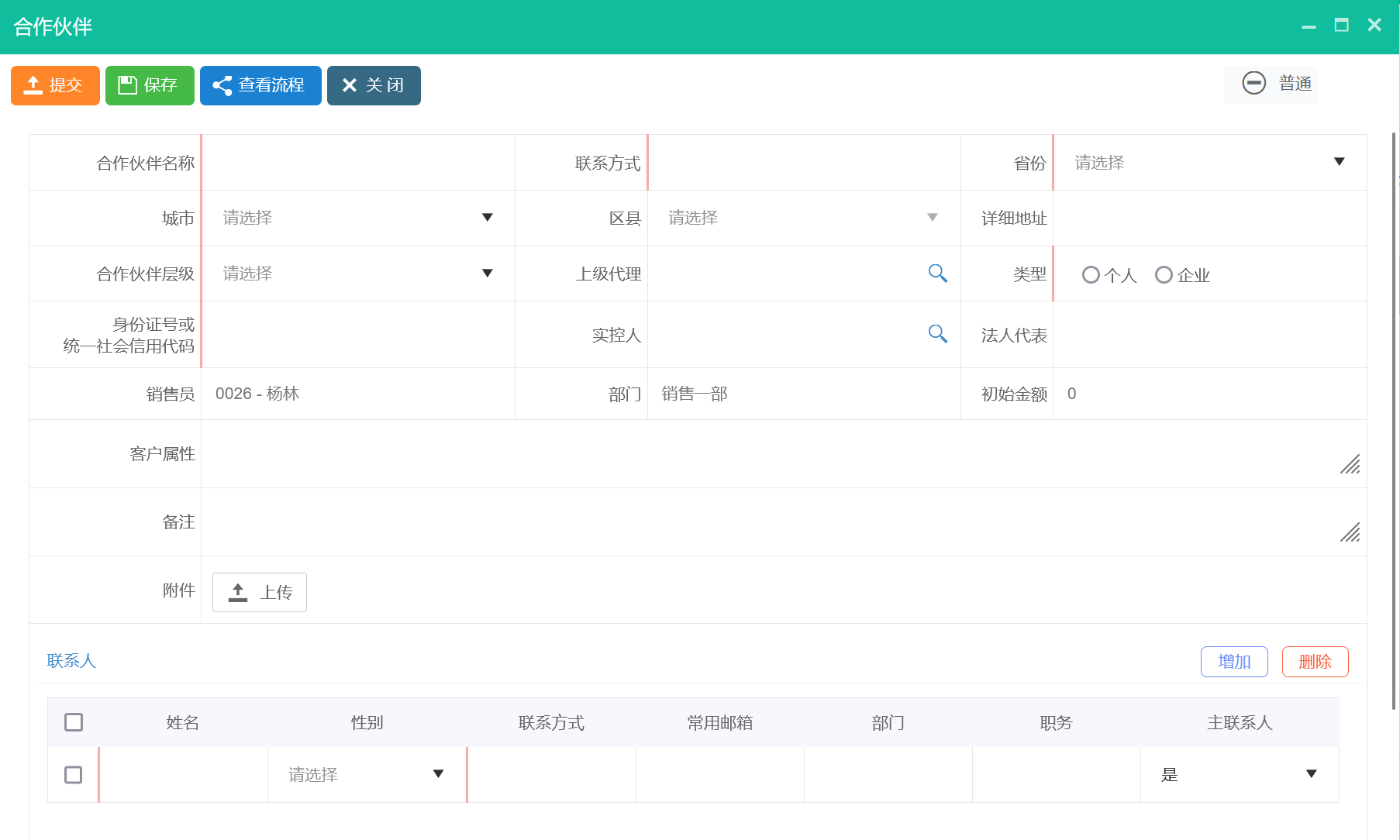Open the 省份 dropdown
The width and height of the screenshot is (1400, 840).
pyautogui.click(x=1209, y=162)
